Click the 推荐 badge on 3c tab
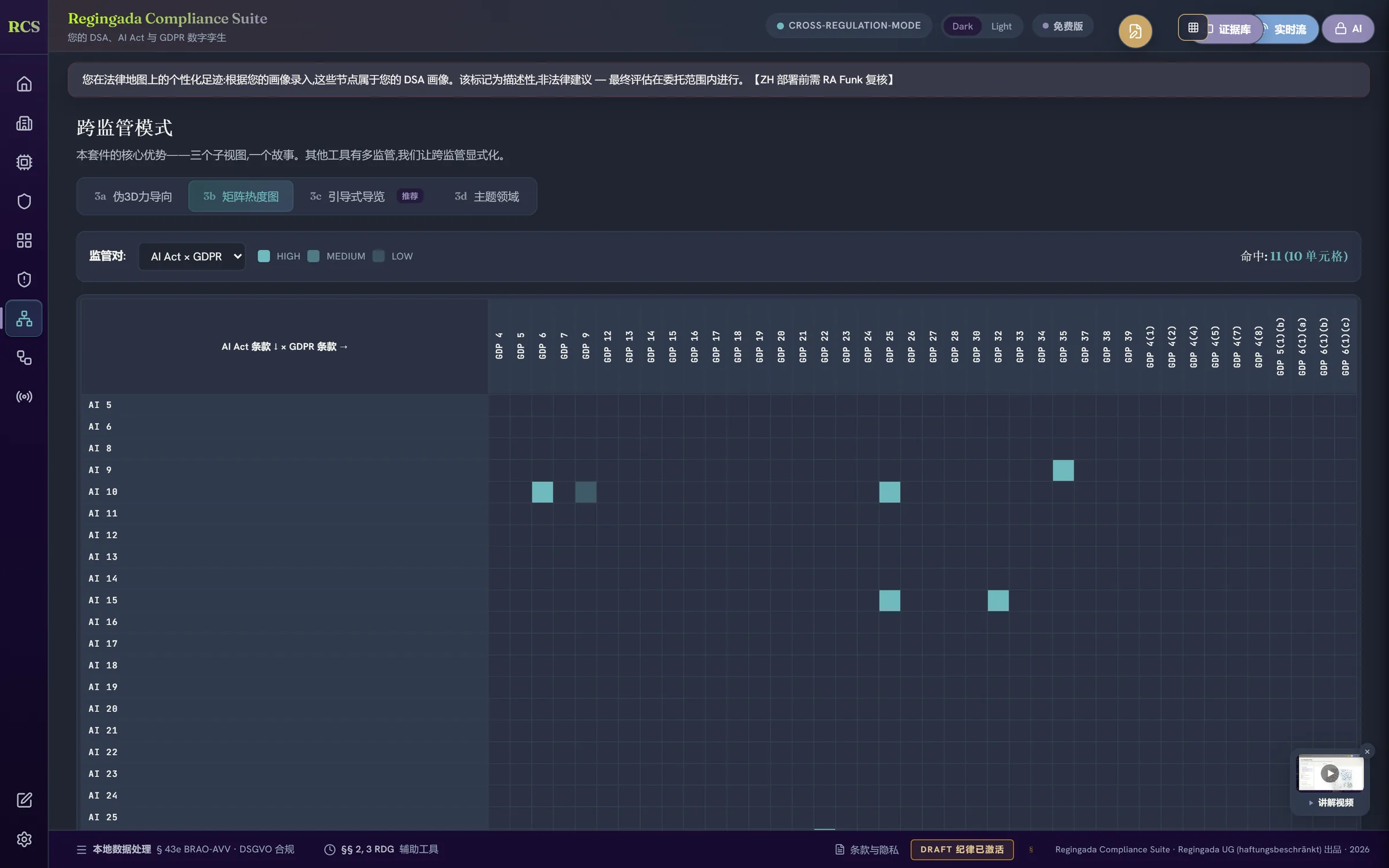 tap(410, 196)
